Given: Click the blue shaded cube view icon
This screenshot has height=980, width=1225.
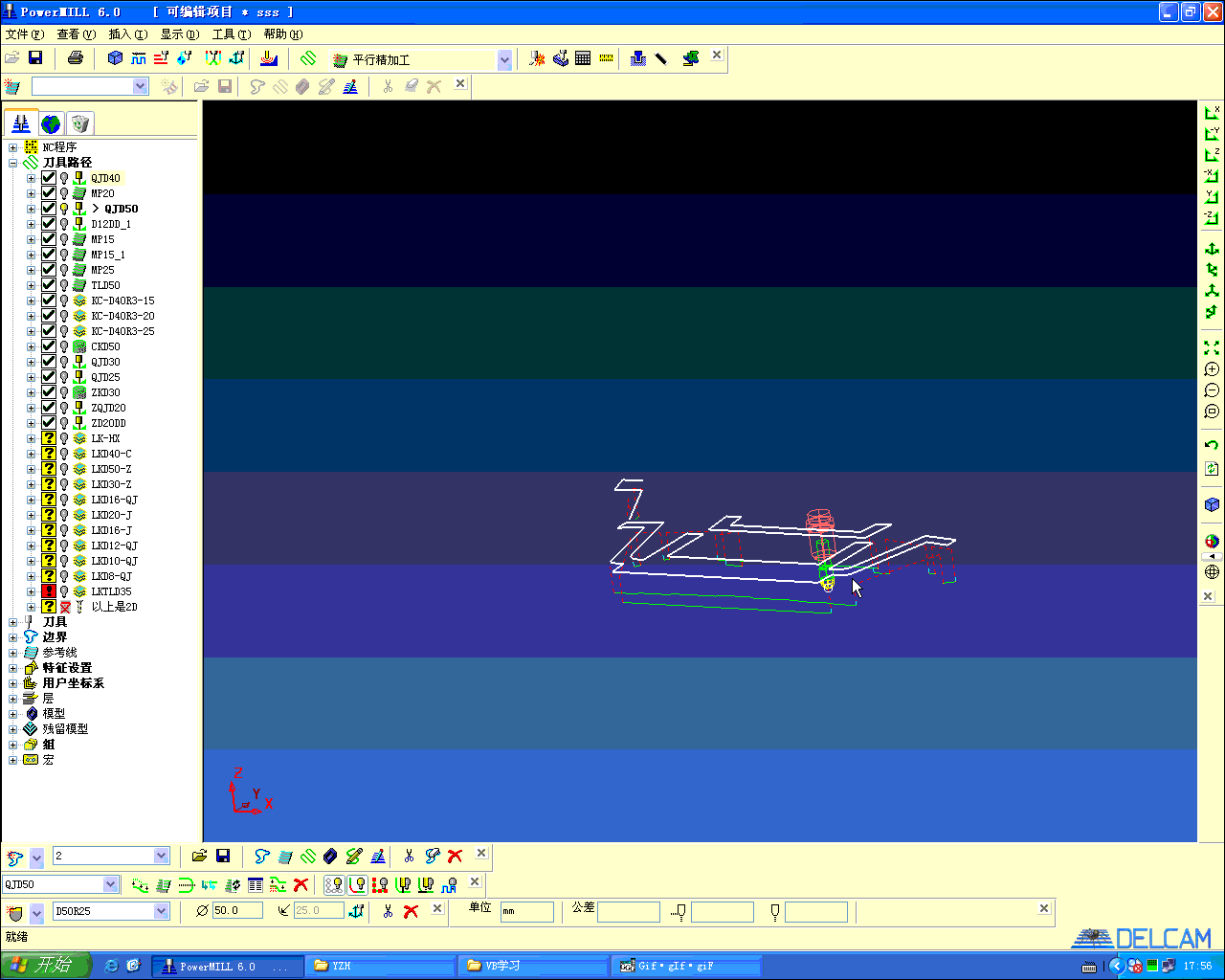Looking at the screenshot, I should tap(1212, 504).
